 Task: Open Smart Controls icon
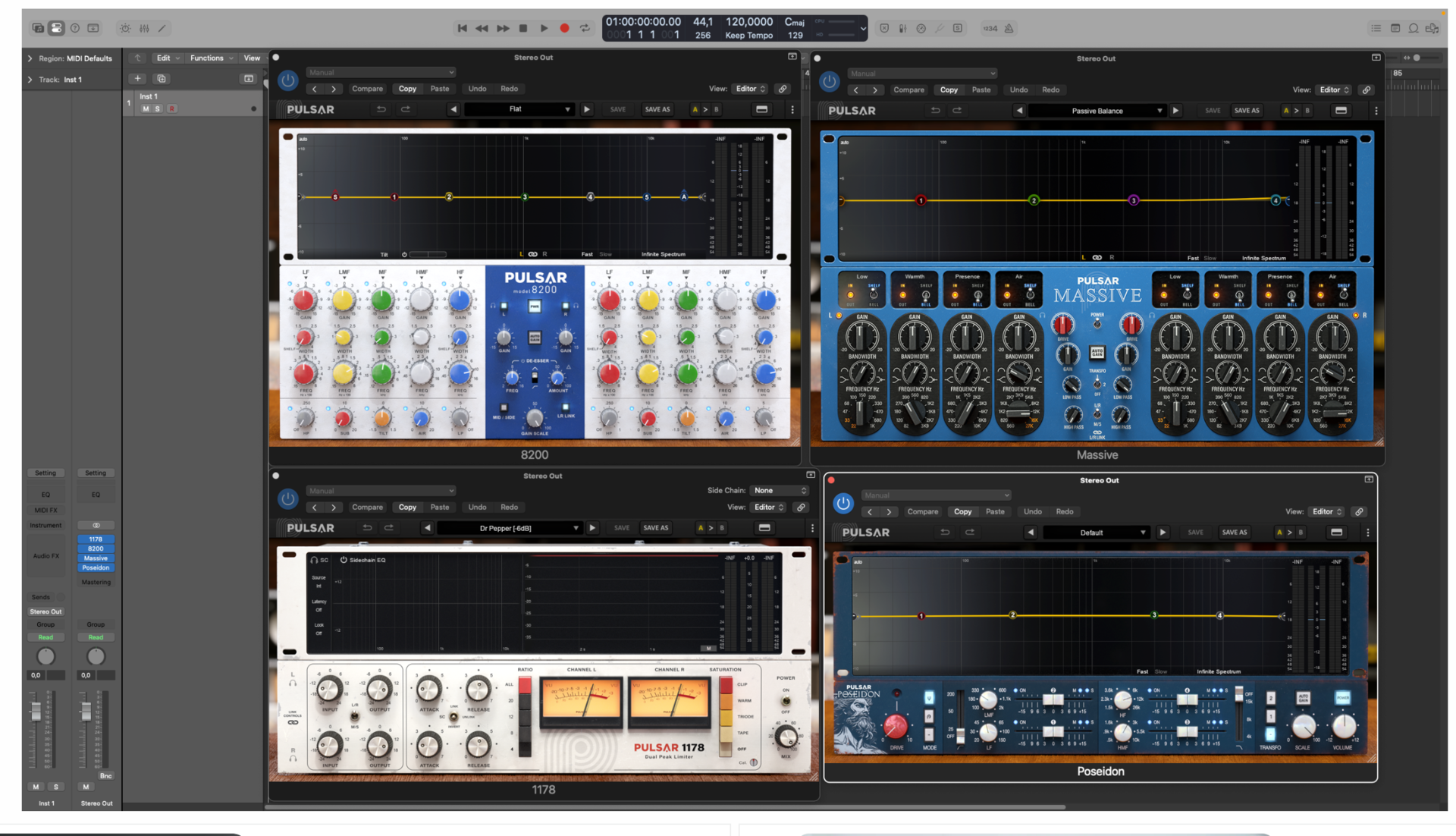[125, 28]
